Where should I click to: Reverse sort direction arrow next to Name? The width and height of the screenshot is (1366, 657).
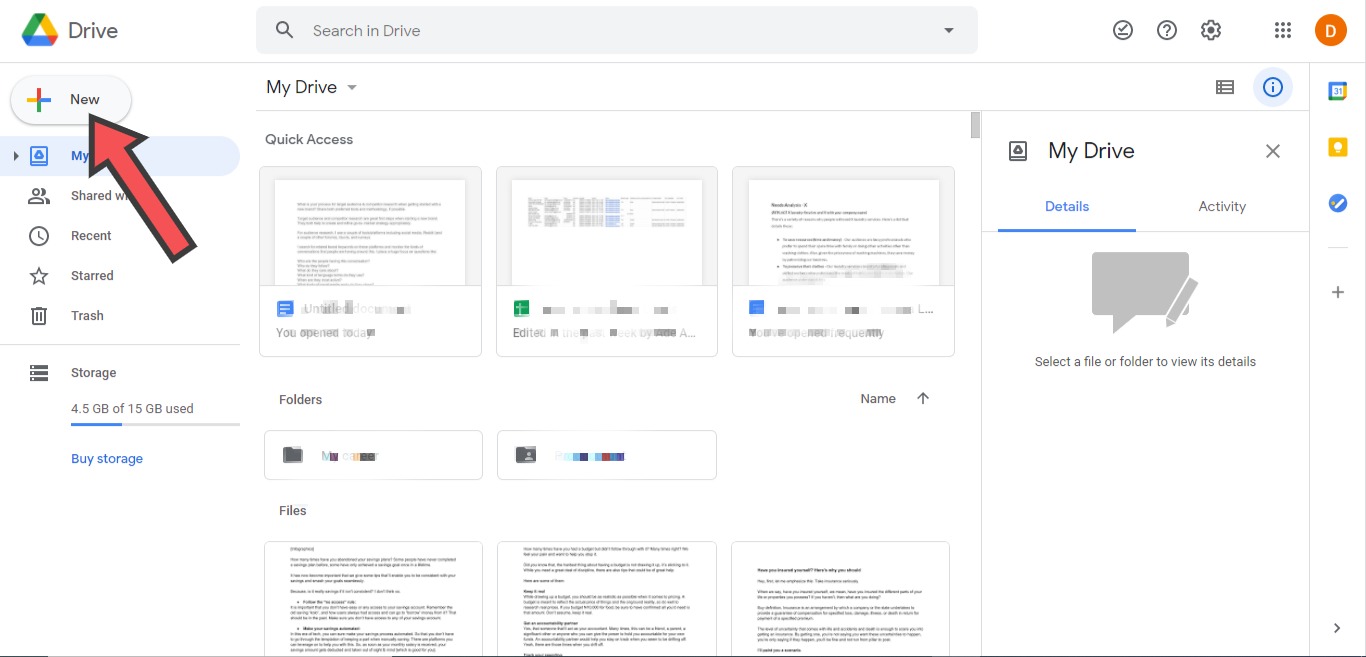click(x=923, y=399)
